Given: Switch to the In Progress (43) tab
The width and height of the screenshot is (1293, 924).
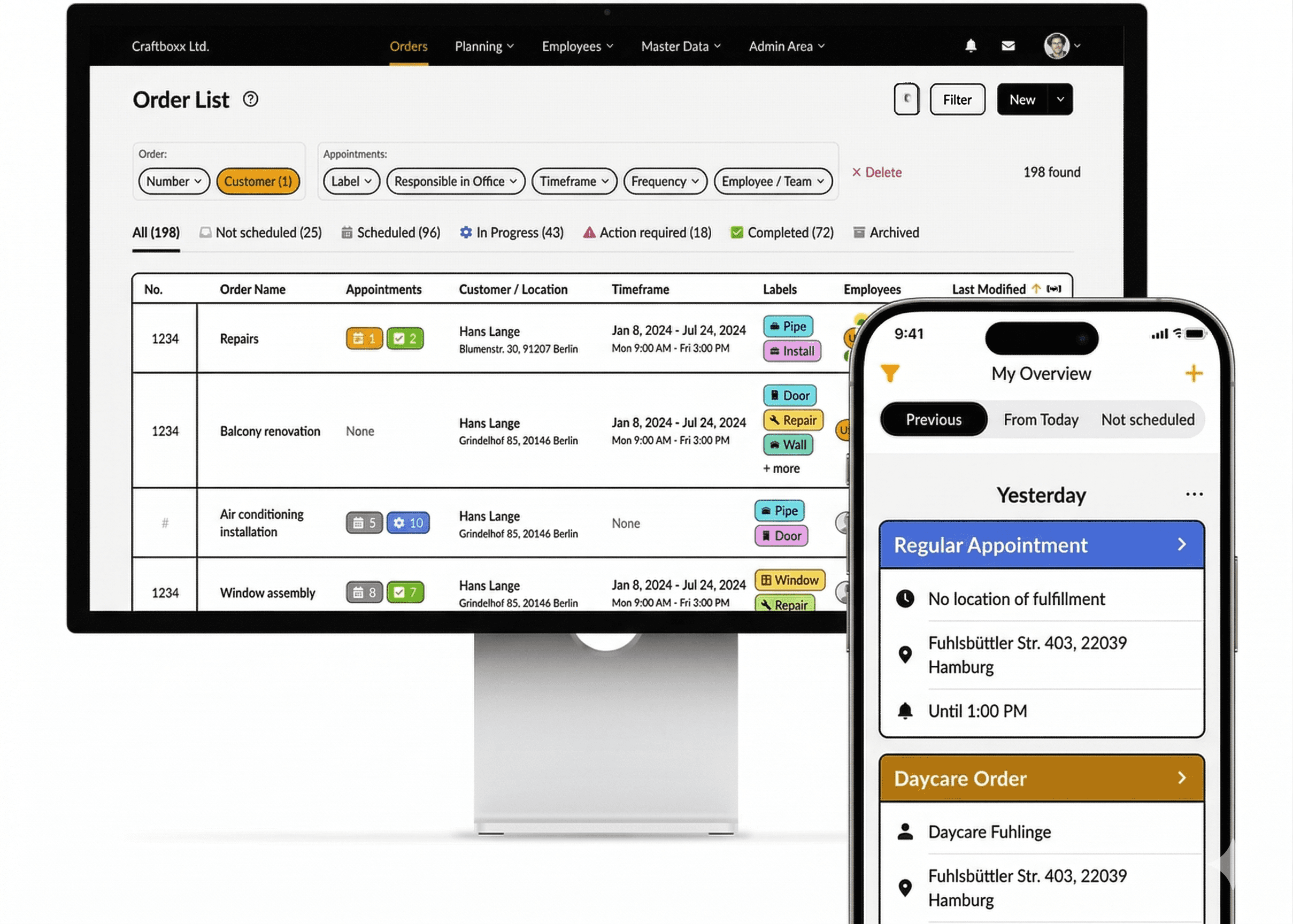Looking at the screenshot, I should click(511, 233).
